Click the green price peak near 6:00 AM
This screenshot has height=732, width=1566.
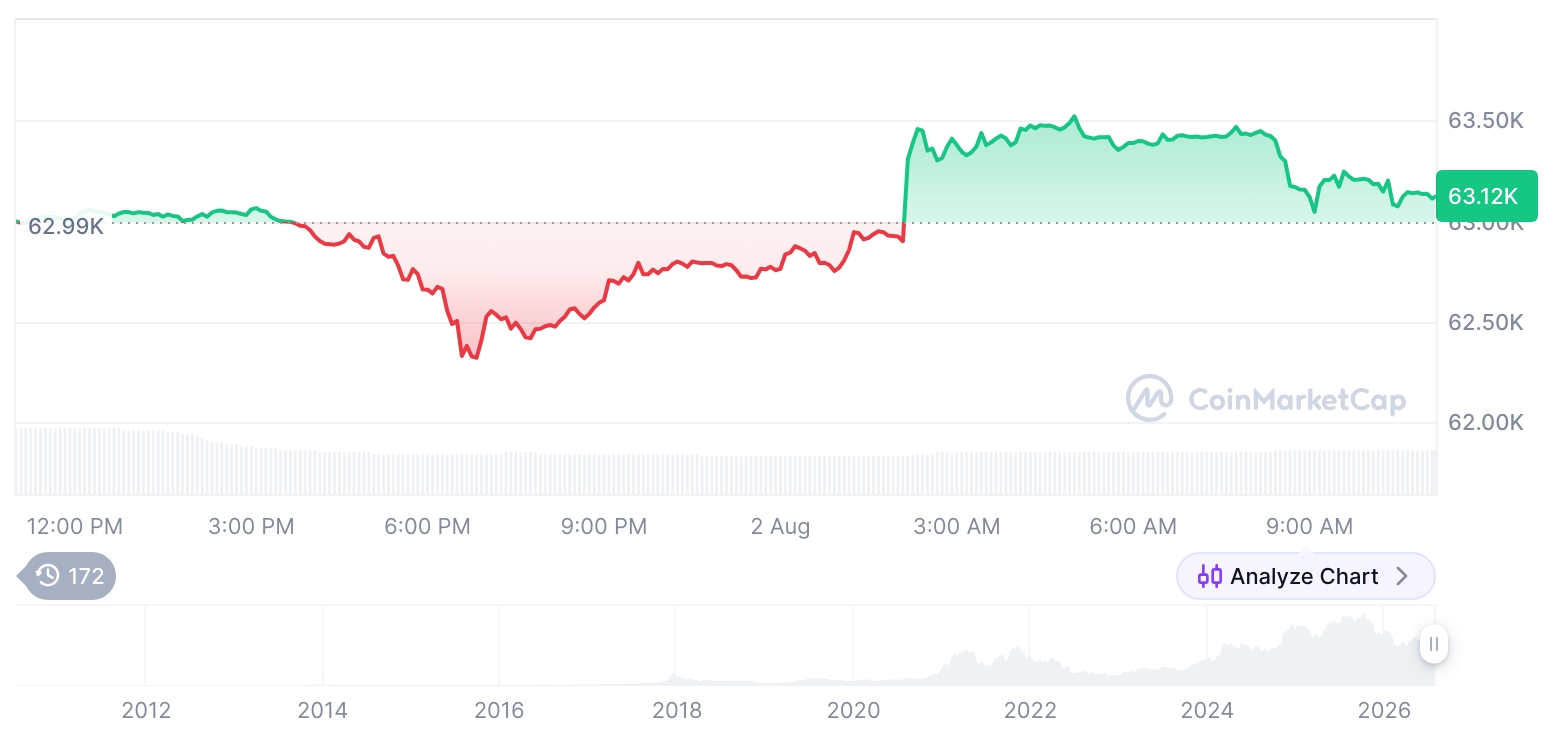click(1075, 117)
